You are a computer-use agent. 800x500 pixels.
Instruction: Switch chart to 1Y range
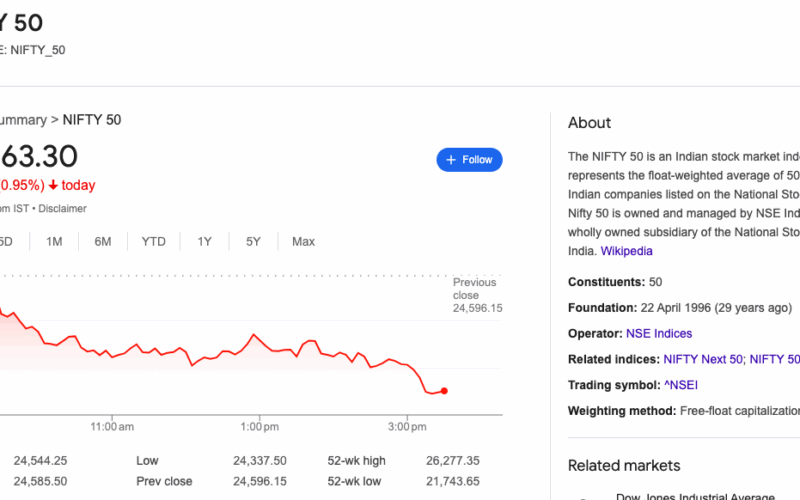click(x=204, y=241)
